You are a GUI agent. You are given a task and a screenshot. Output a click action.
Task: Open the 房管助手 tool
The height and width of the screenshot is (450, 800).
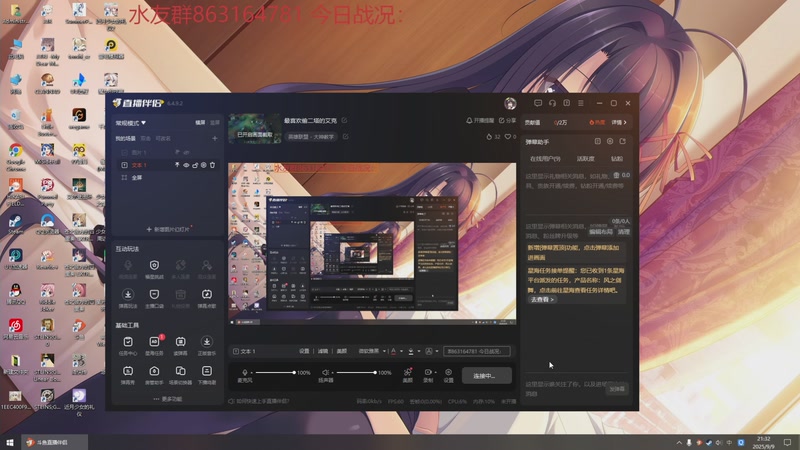click(154, 374)
